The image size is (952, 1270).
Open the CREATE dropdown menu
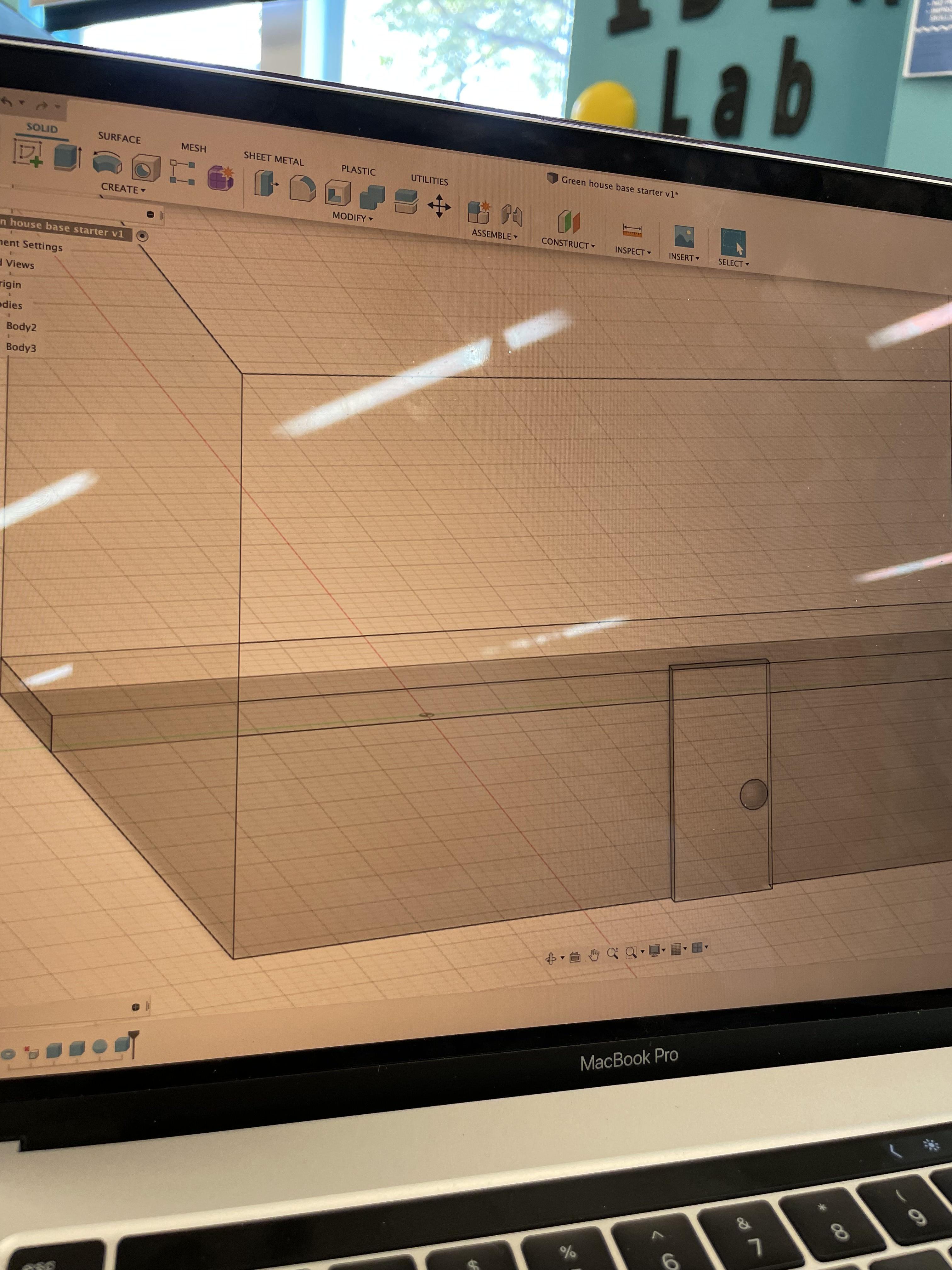(123, 188)
